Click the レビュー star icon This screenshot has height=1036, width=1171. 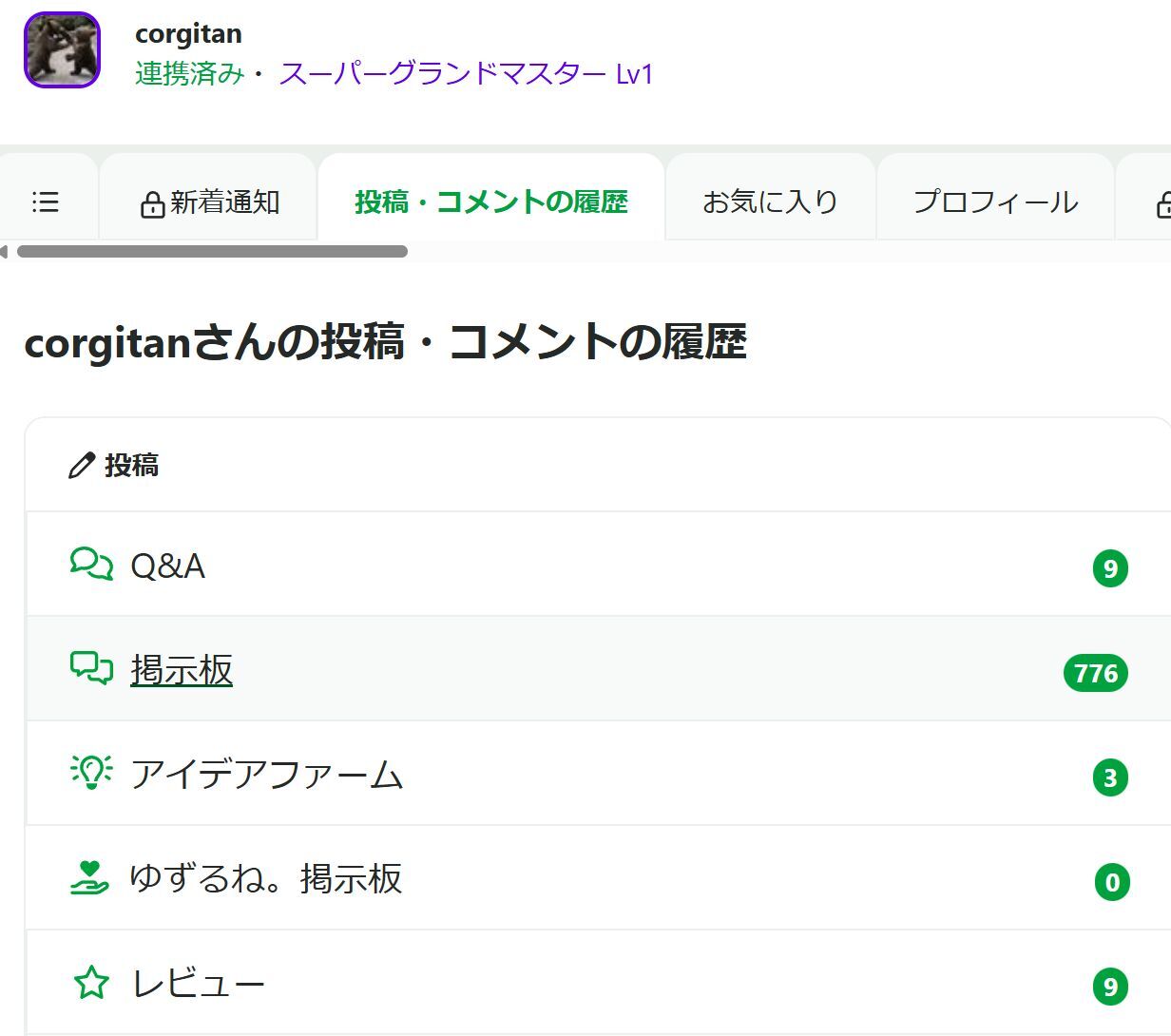pos(91,983)
